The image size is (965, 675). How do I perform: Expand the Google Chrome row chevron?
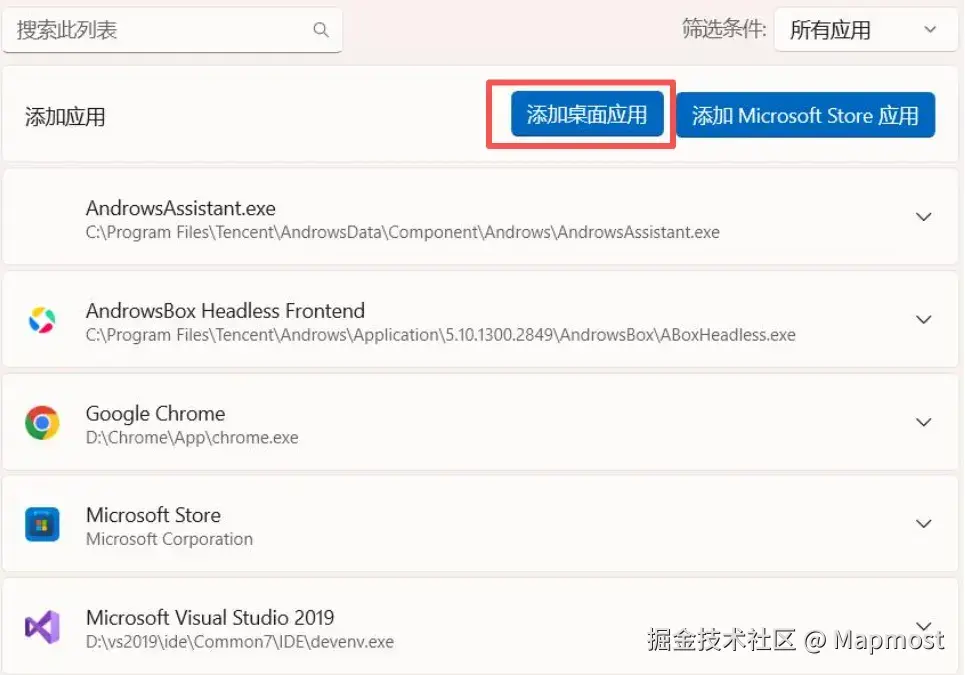tap(923, 422)
